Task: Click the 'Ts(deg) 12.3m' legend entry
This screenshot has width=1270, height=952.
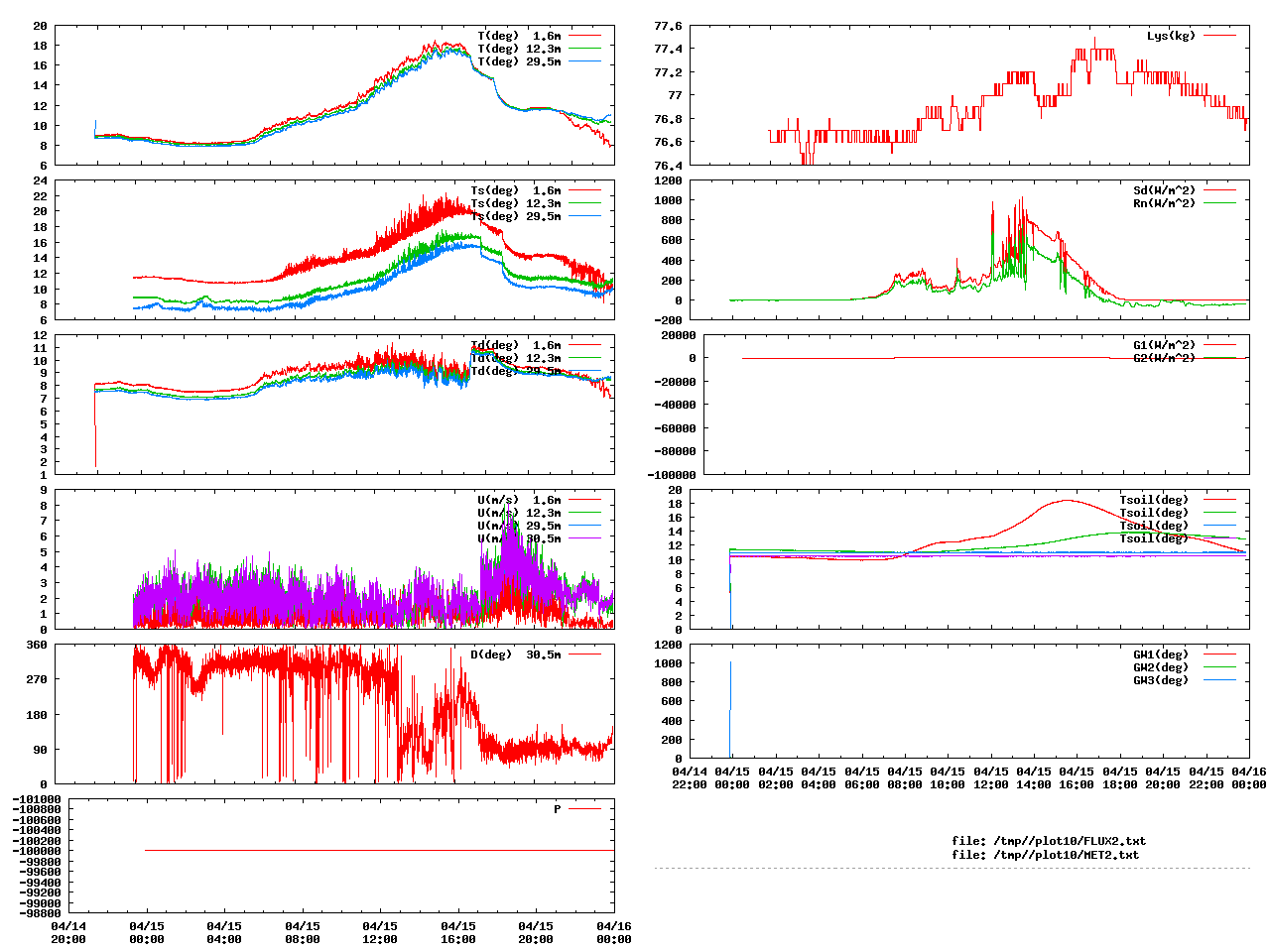Action: click(x=516, y=203)
